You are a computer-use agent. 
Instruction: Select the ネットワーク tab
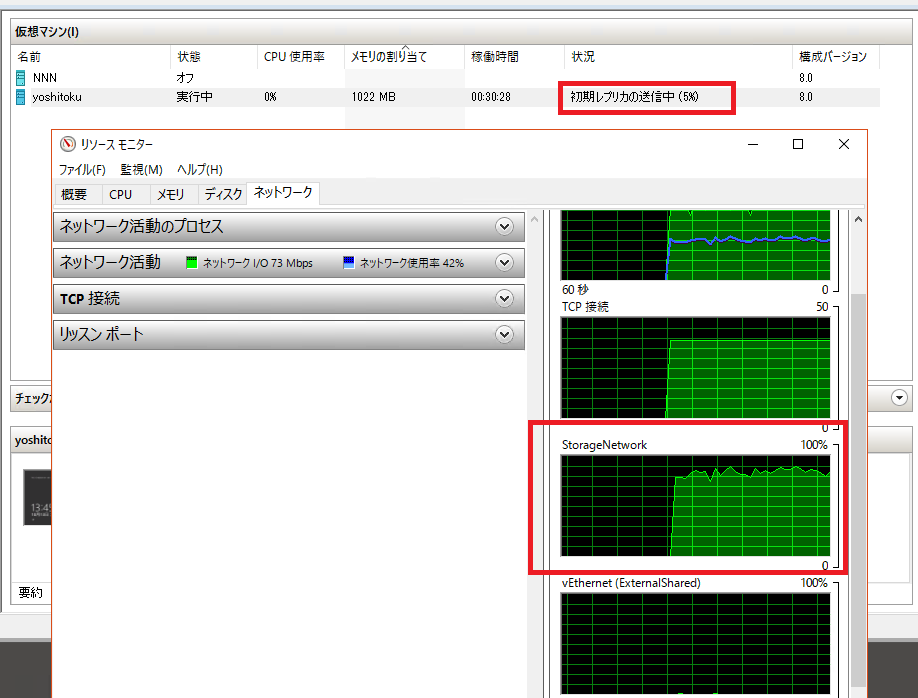coord(283,193)
